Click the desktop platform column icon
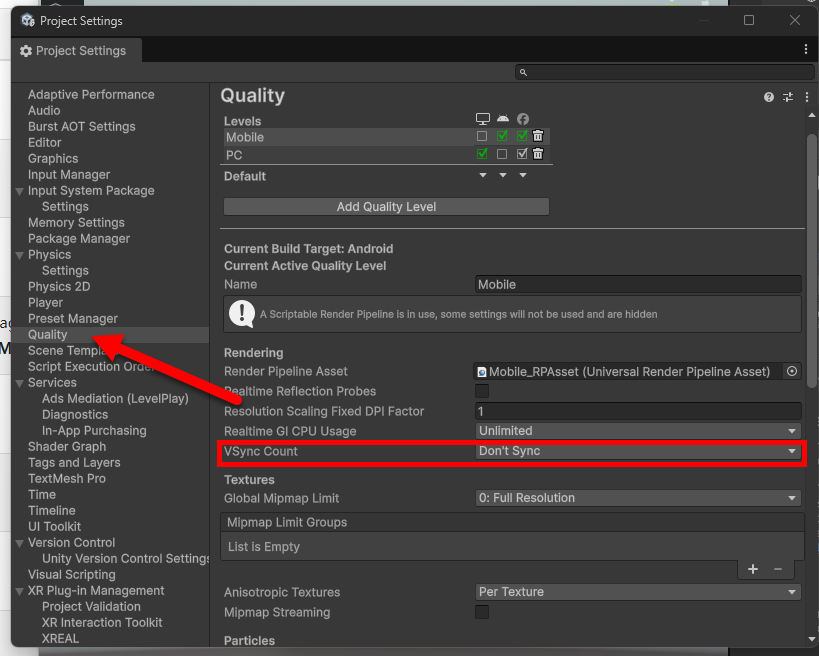This screenshot has width=819, height=656. [x=483, y=119]
